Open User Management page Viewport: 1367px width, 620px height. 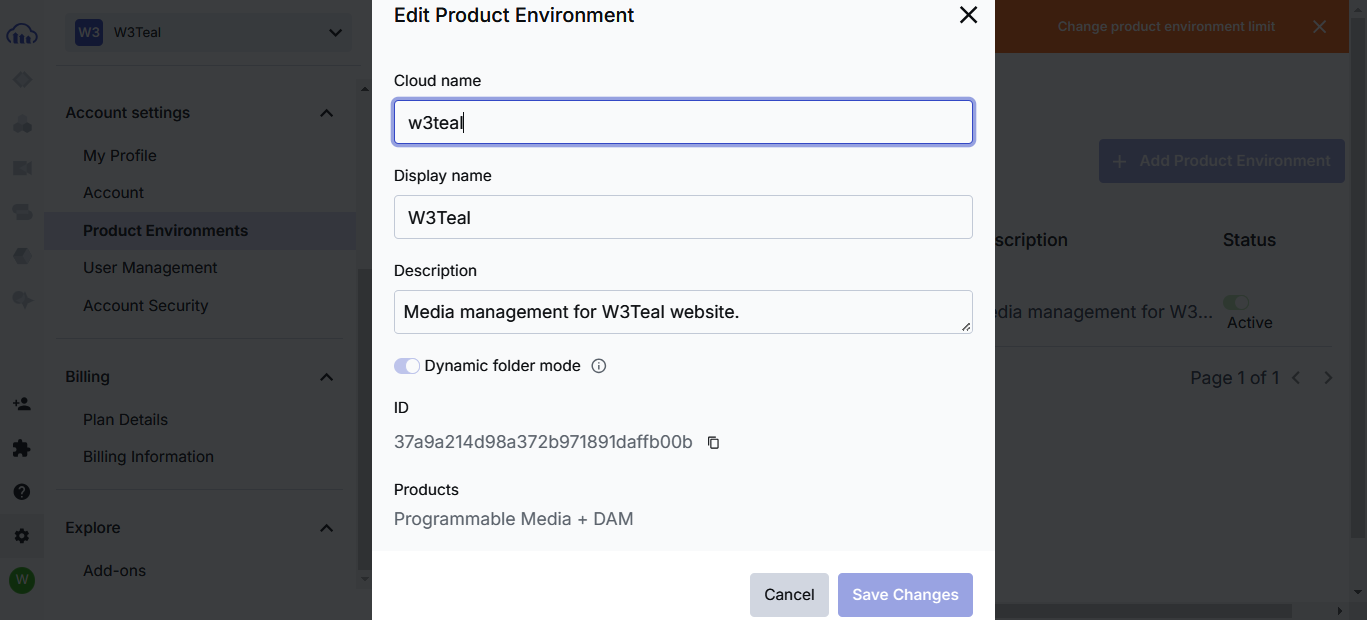(x=150, y=267)
